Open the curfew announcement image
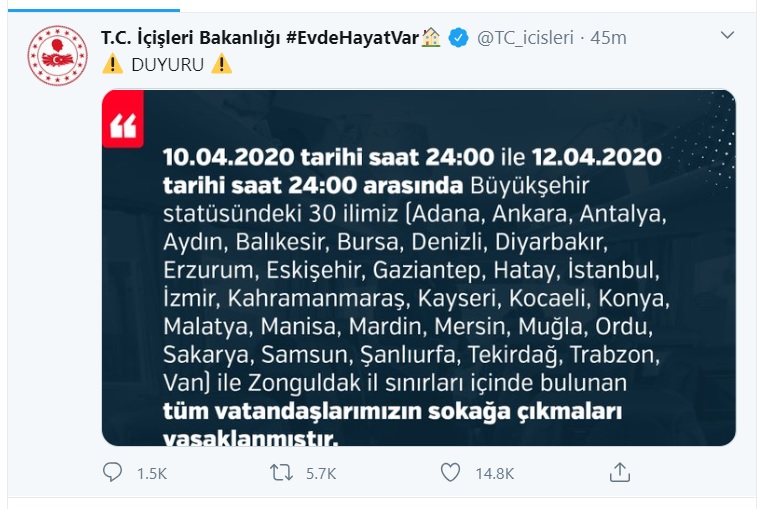Screen dimensions: 772x509 (418, 268)
